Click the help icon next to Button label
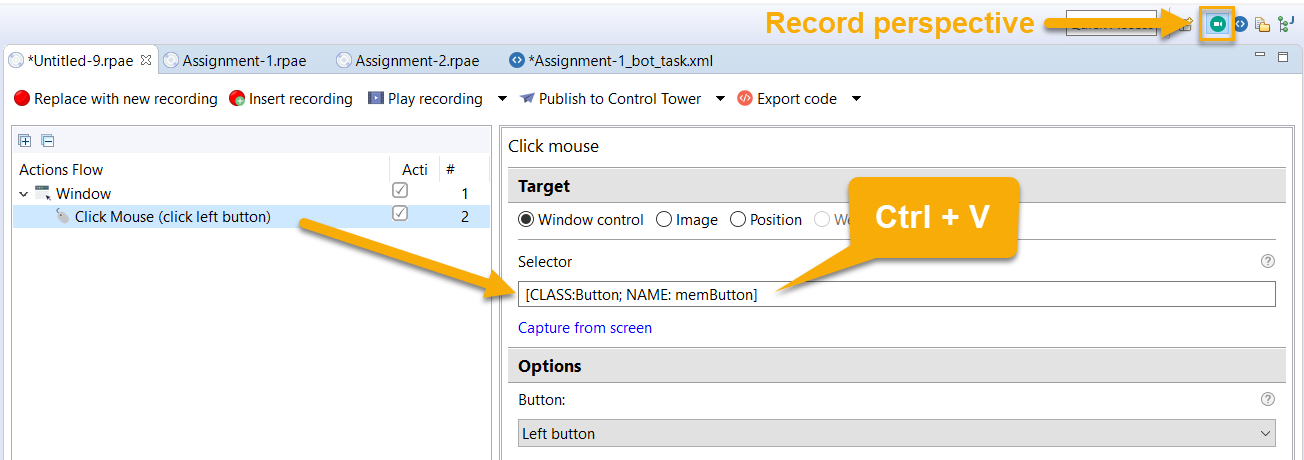Screen dimensions: 1304x460 click(1268, 399)
